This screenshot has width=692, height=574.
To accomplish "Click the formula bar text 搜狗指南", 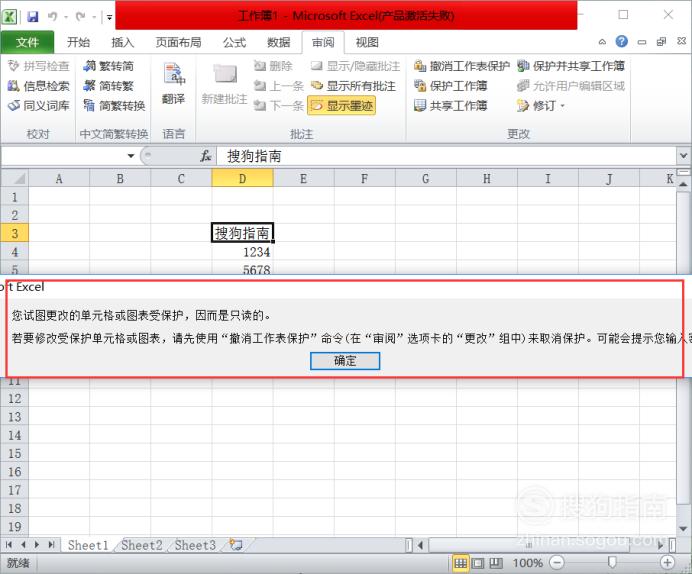I will (254, 156).
